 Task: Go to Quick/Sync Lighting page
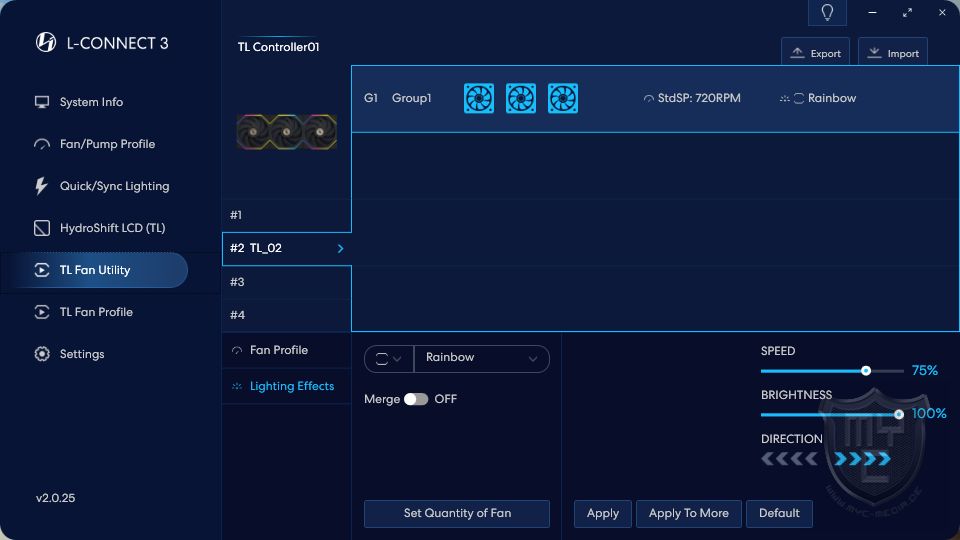pos(114,186)
